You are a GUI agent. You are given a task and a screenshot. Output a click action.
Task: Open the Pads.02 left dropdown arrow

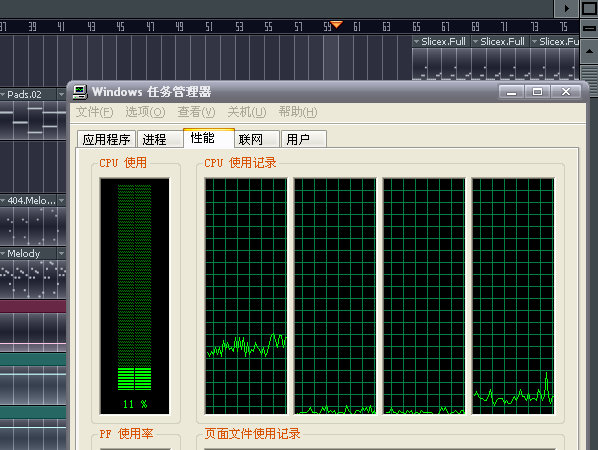[2, 94]
